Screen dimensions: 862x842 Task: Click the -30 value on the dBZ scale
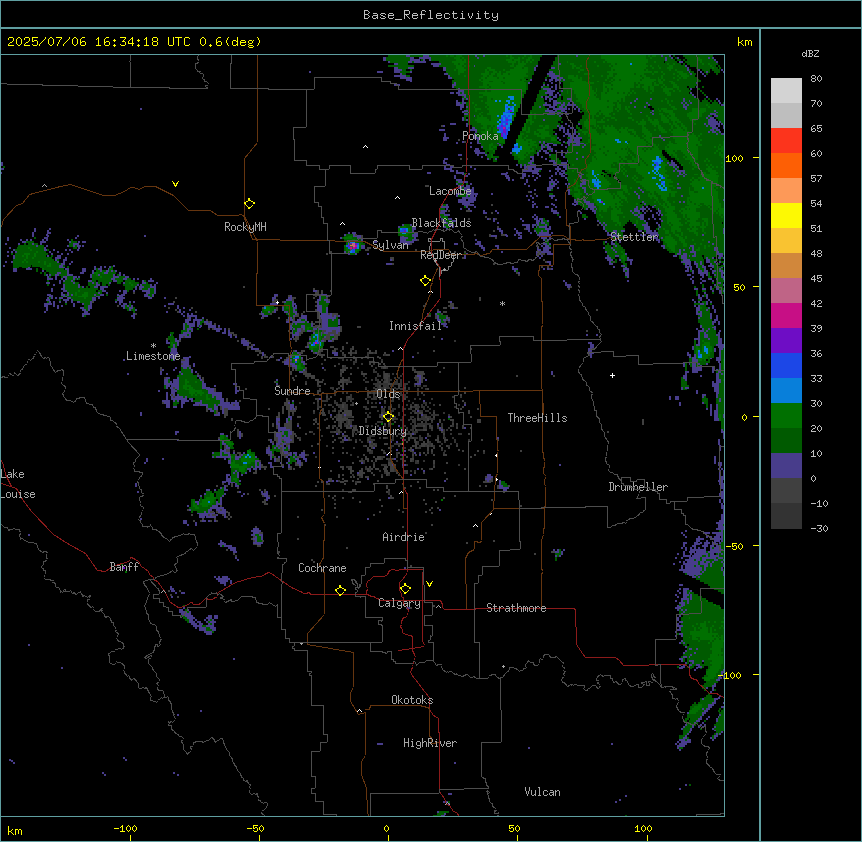tap(820, 528)
